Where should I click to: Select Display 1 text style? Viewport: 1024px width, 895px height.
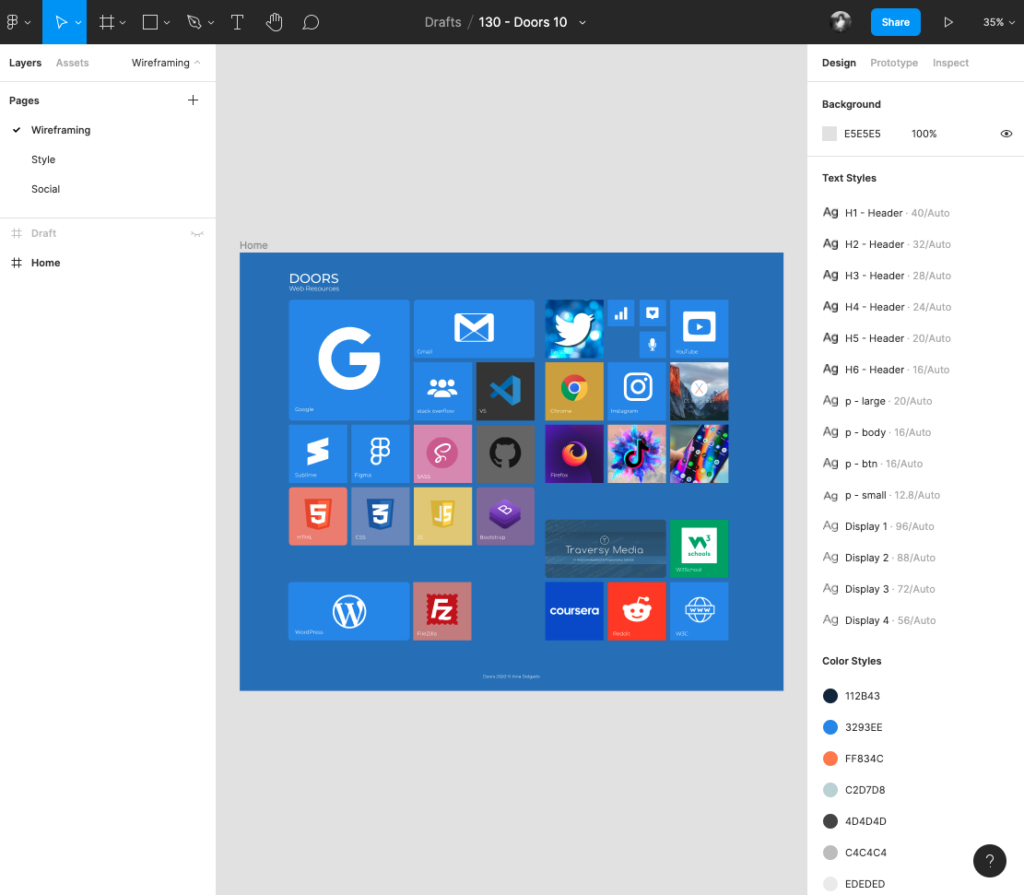[878, 527]
